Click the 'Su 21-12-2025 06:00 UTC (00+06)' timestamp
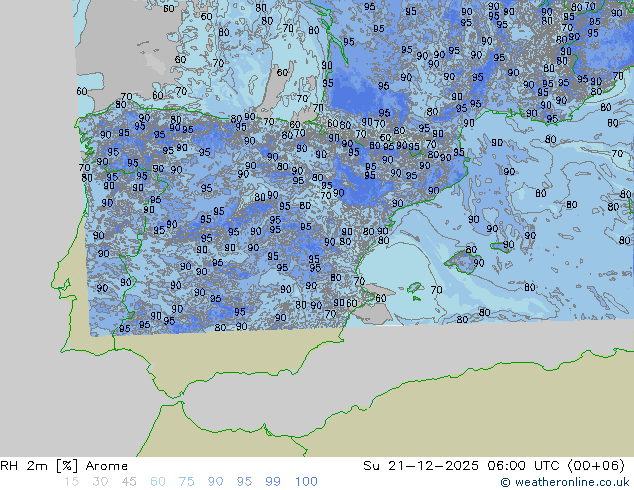 coord(494,466)
